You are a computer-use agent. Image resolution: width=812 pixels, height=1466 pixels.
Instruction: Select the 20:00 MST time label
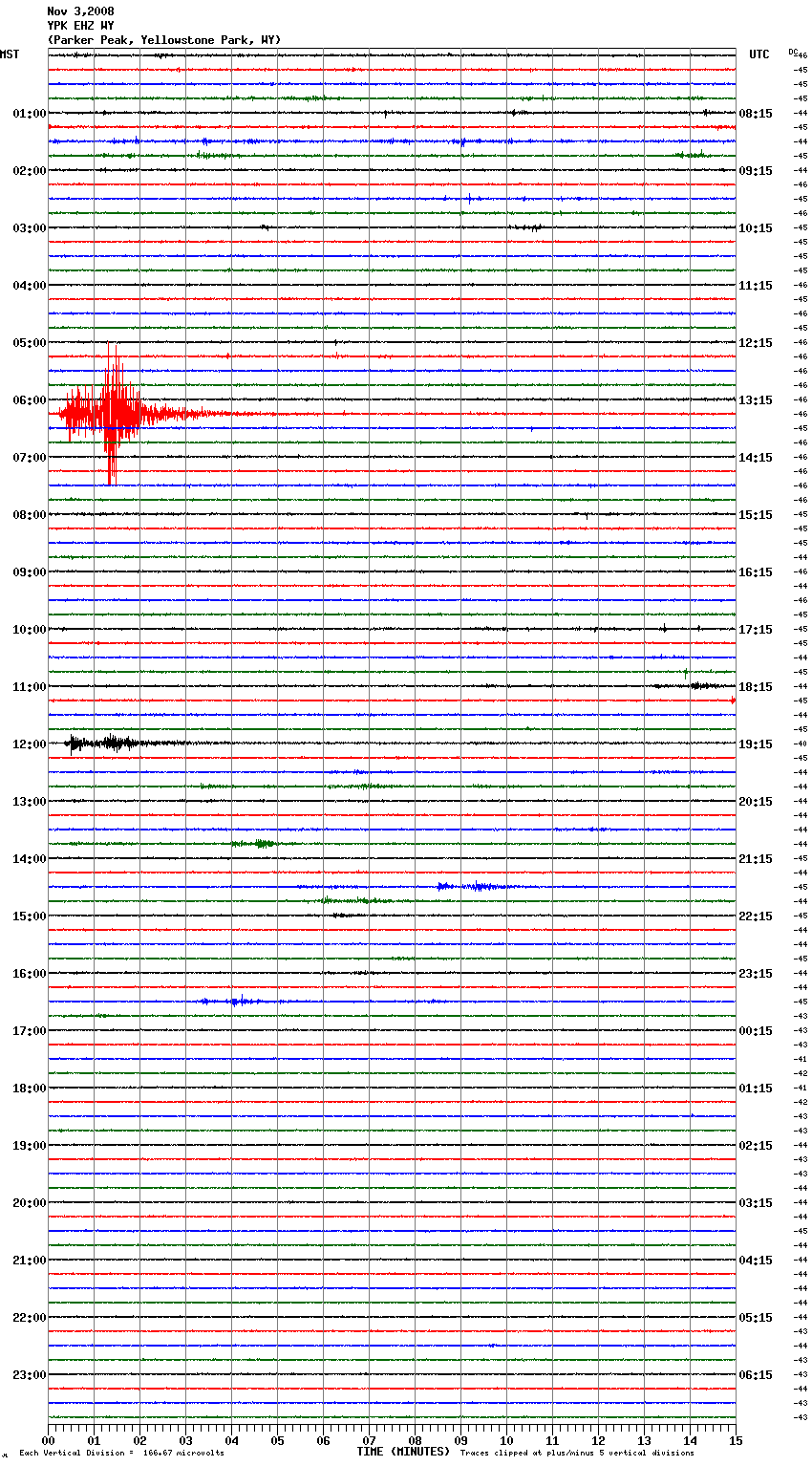point(29,1203)
